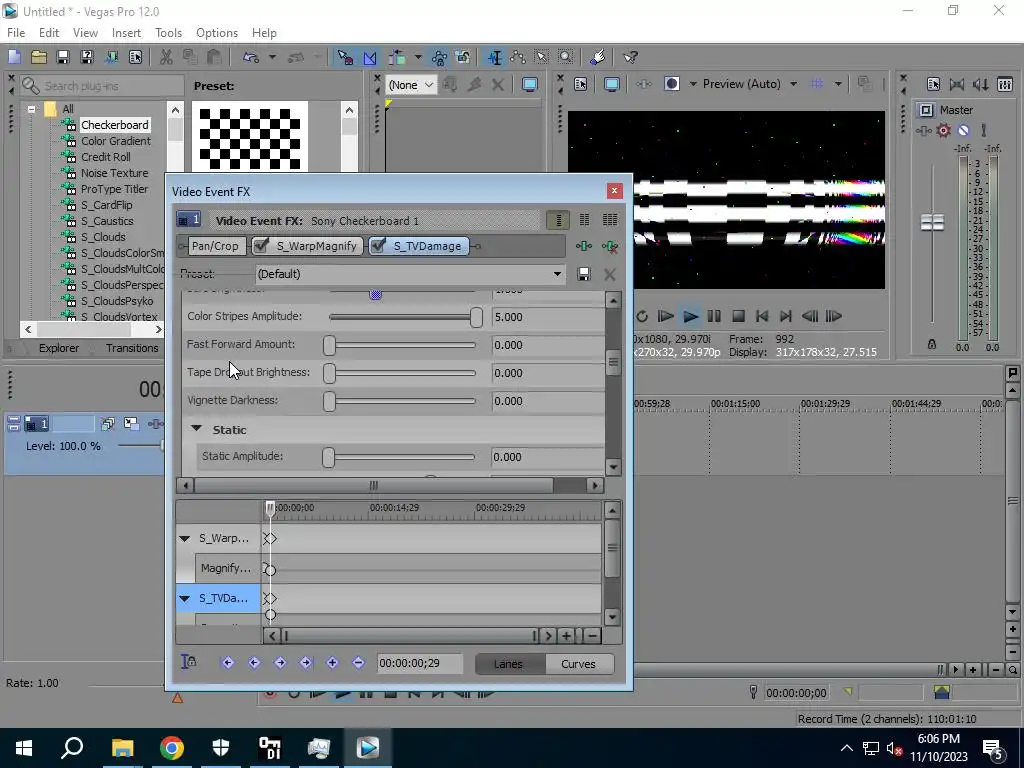Switch to the Transitions tab
Screen dimensions: 1024x768
click(132, 348)
